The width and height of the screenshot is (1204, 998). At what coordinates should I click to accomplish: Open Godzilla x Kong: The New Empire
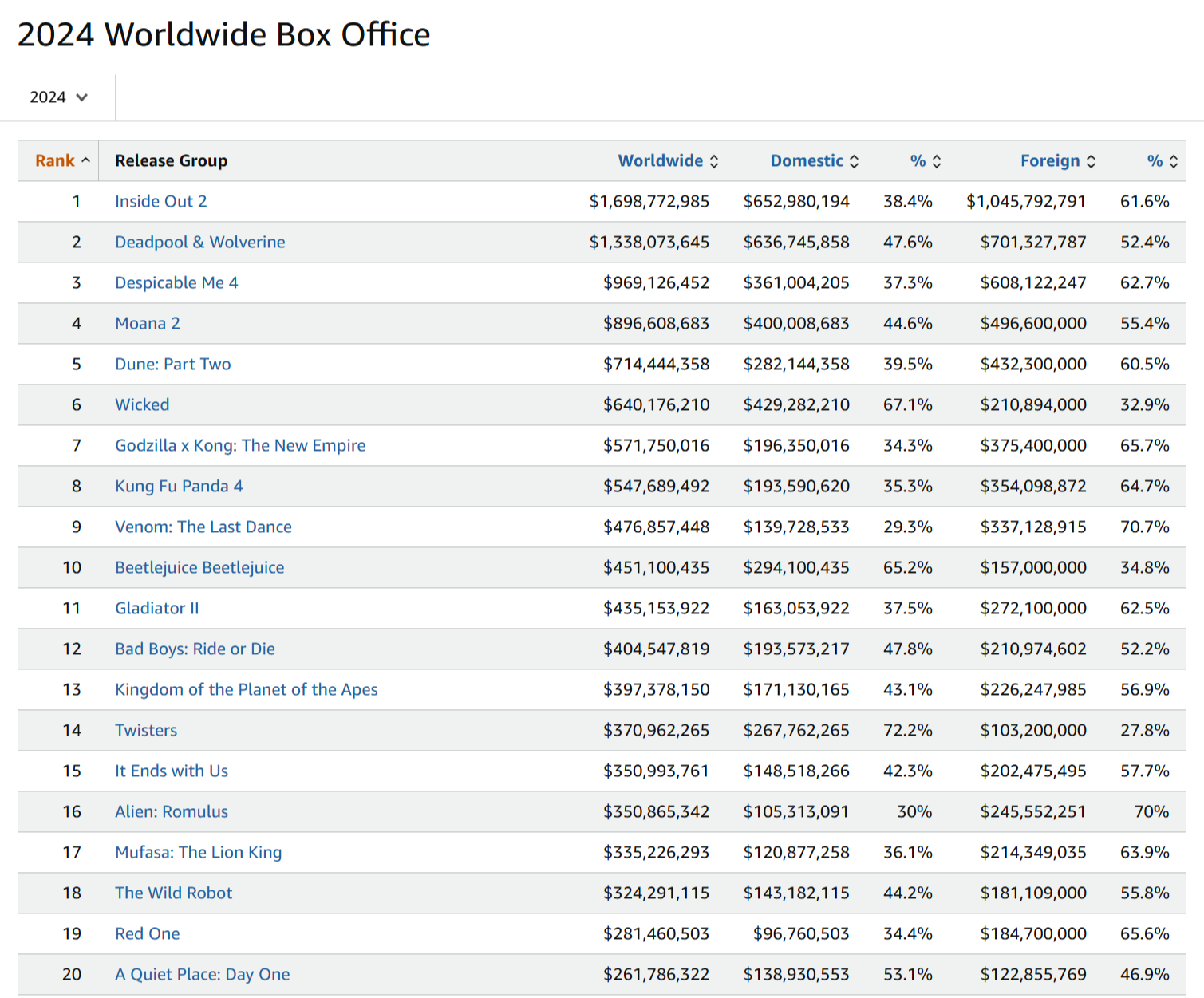coord(240,445)
